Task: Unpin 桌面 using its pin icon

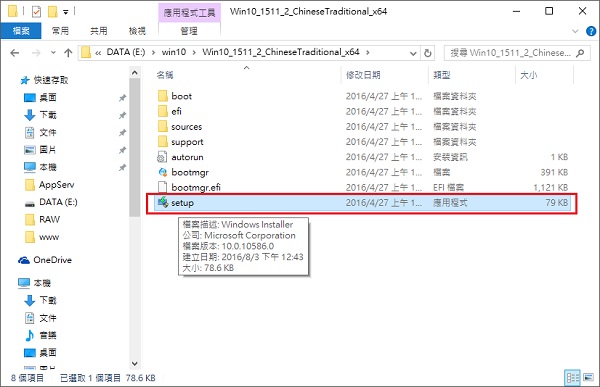Action: click(122, 98)
